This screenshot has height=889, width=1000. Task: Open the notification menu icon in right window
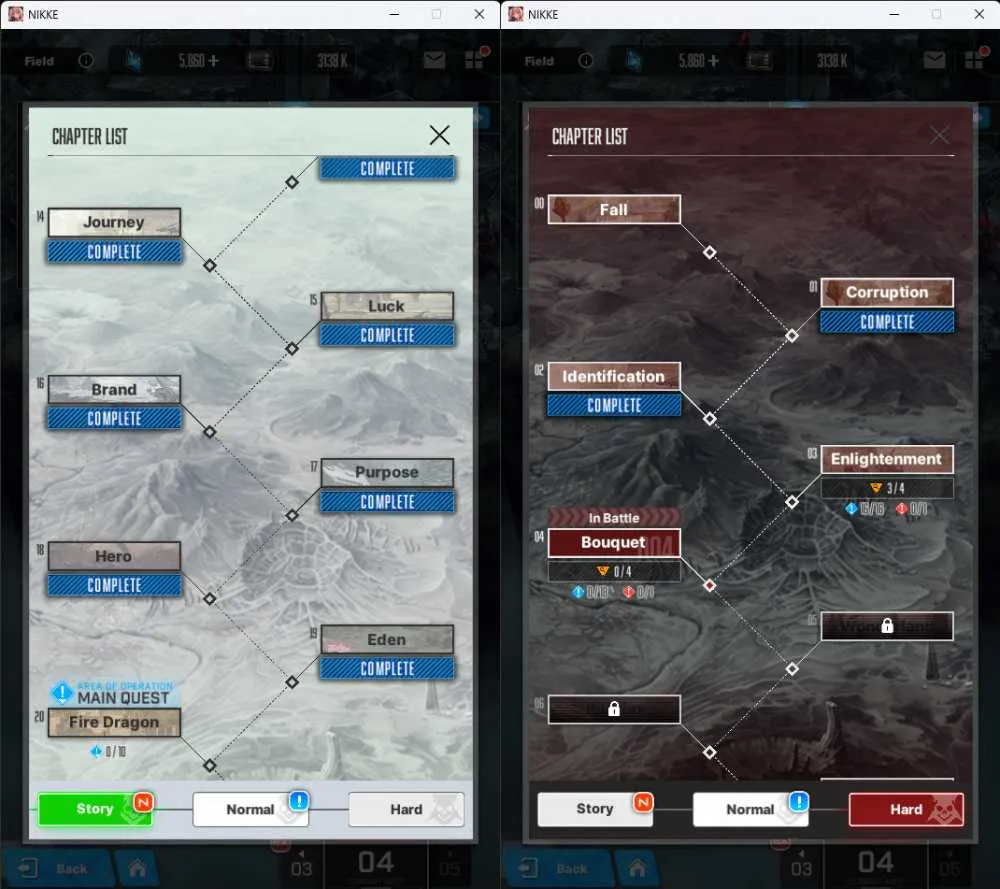pos(976,59)
